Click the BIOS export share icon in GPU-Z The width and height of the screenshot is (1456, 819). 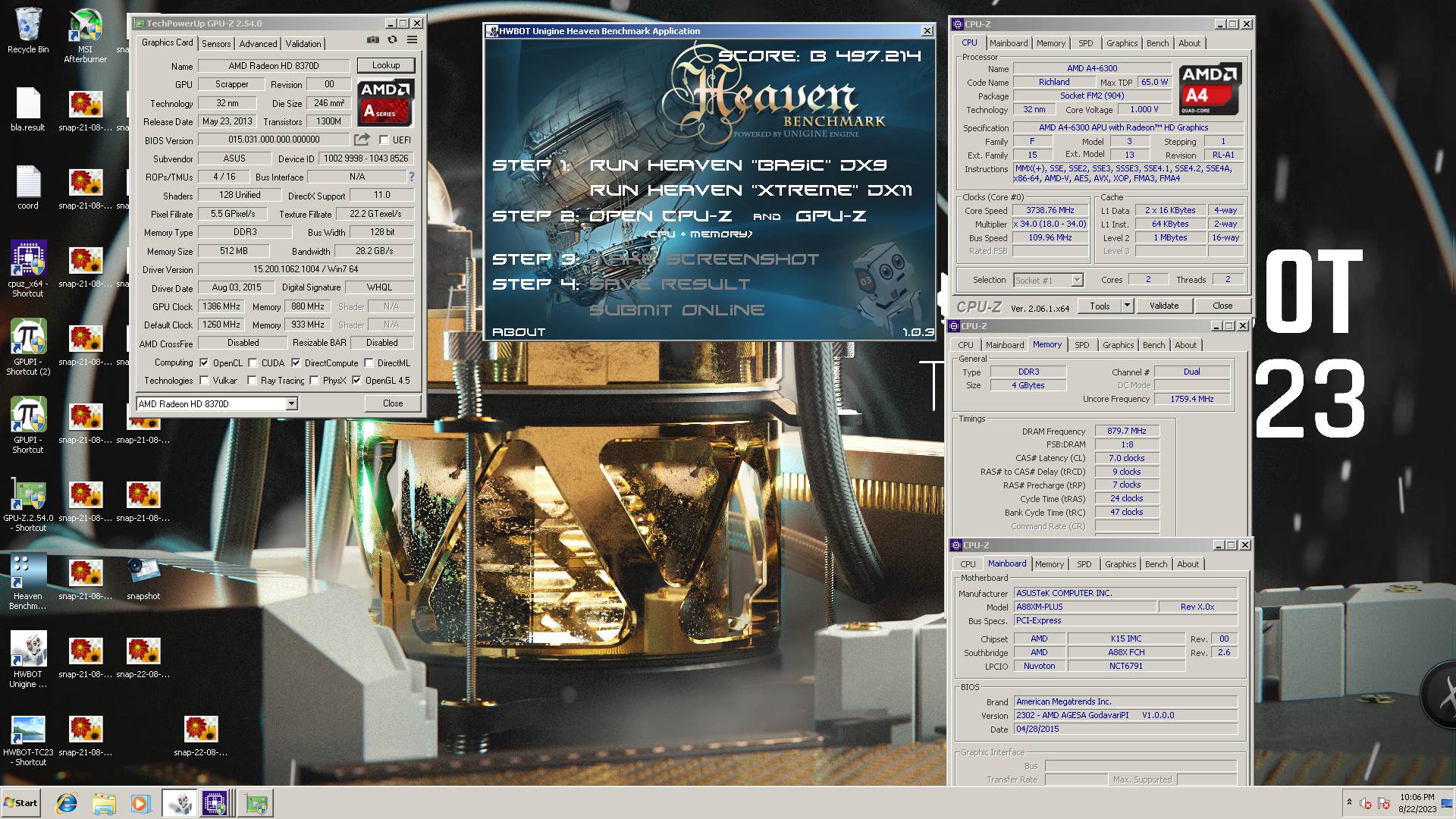pyautogui.click(x=362, y=140)
